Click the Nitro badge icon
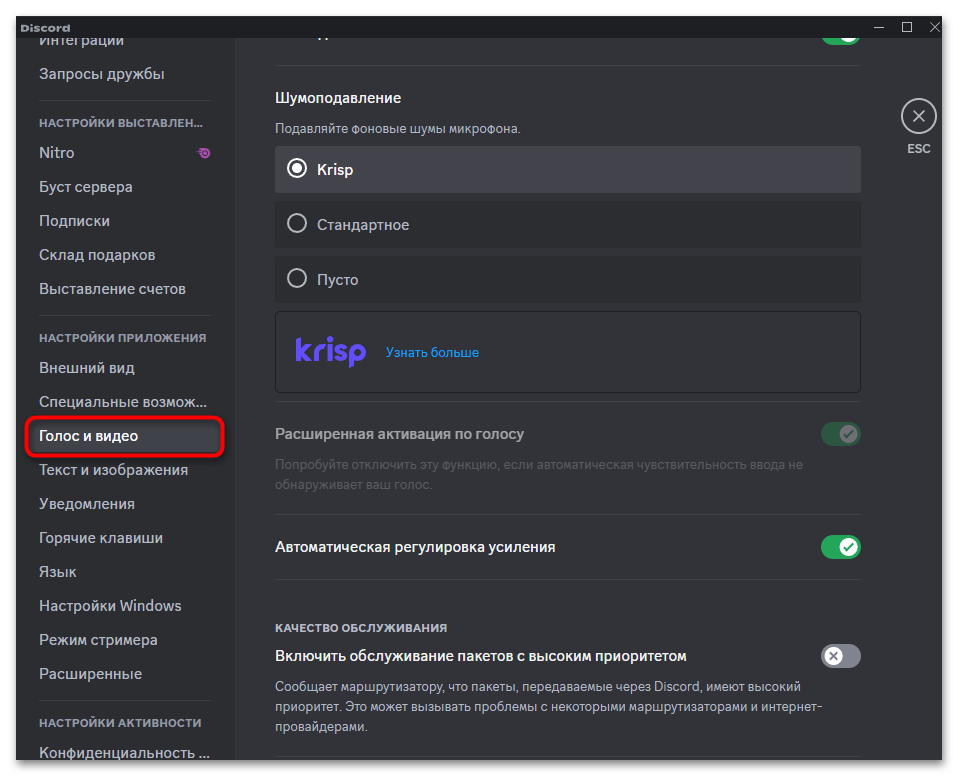Screen dimensions: 958x776 point(204,153)
